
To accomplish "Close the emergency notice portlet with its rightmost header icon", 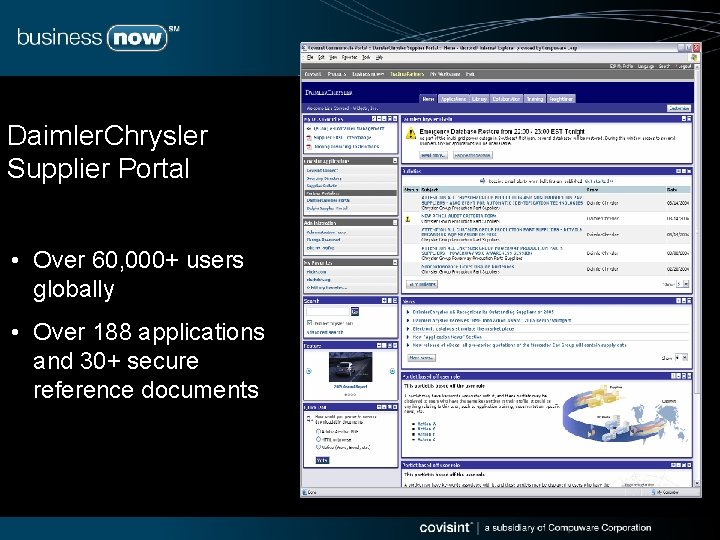I will (x=689, y=118).
